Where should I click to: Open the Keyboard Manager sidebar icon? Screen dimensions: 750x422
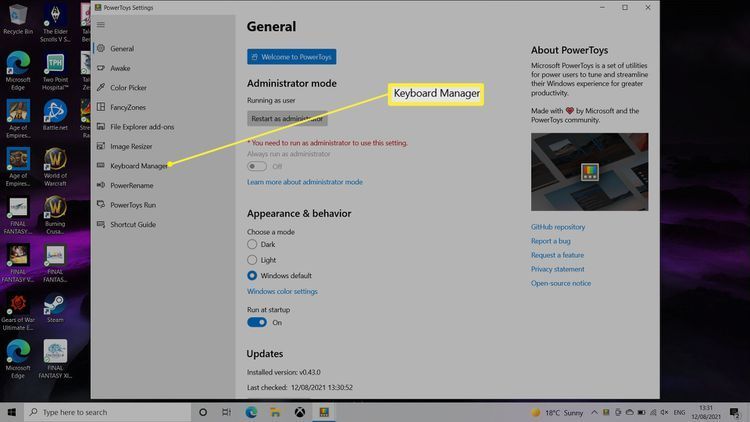(x=100, y=166)
